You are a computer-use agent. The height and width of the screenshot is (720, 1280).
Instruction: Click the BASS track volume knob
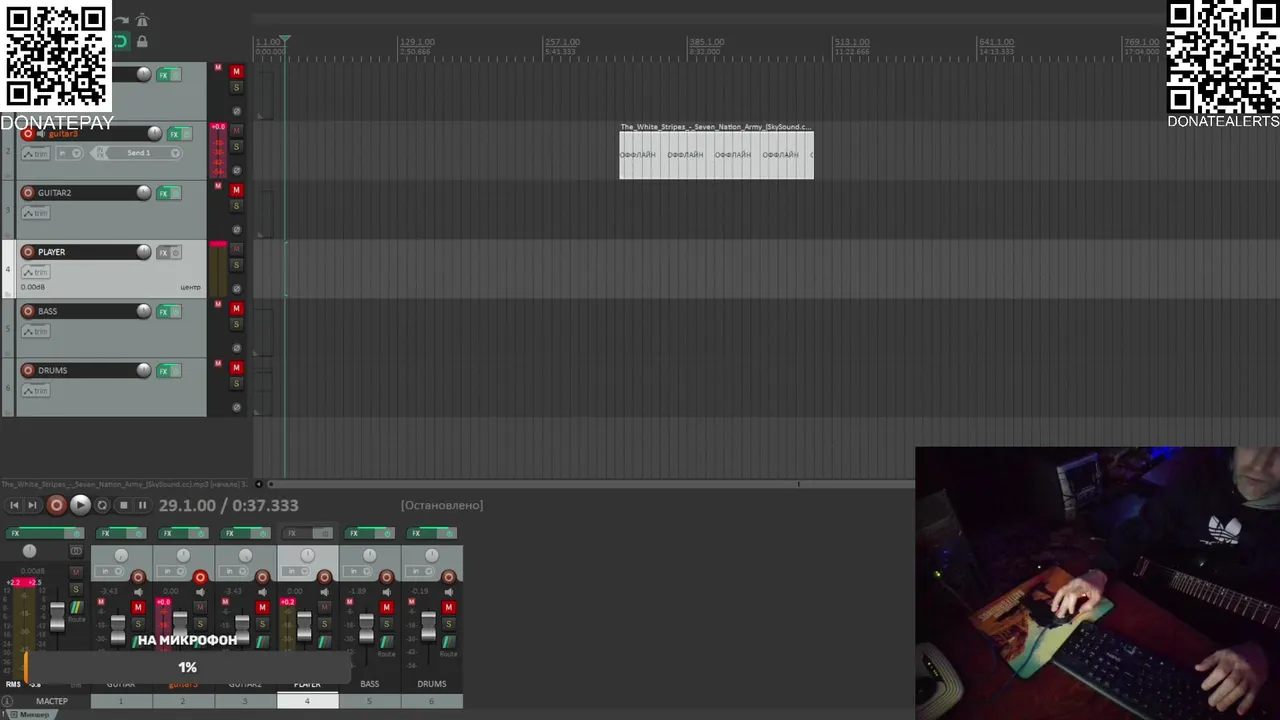[144, 311]
